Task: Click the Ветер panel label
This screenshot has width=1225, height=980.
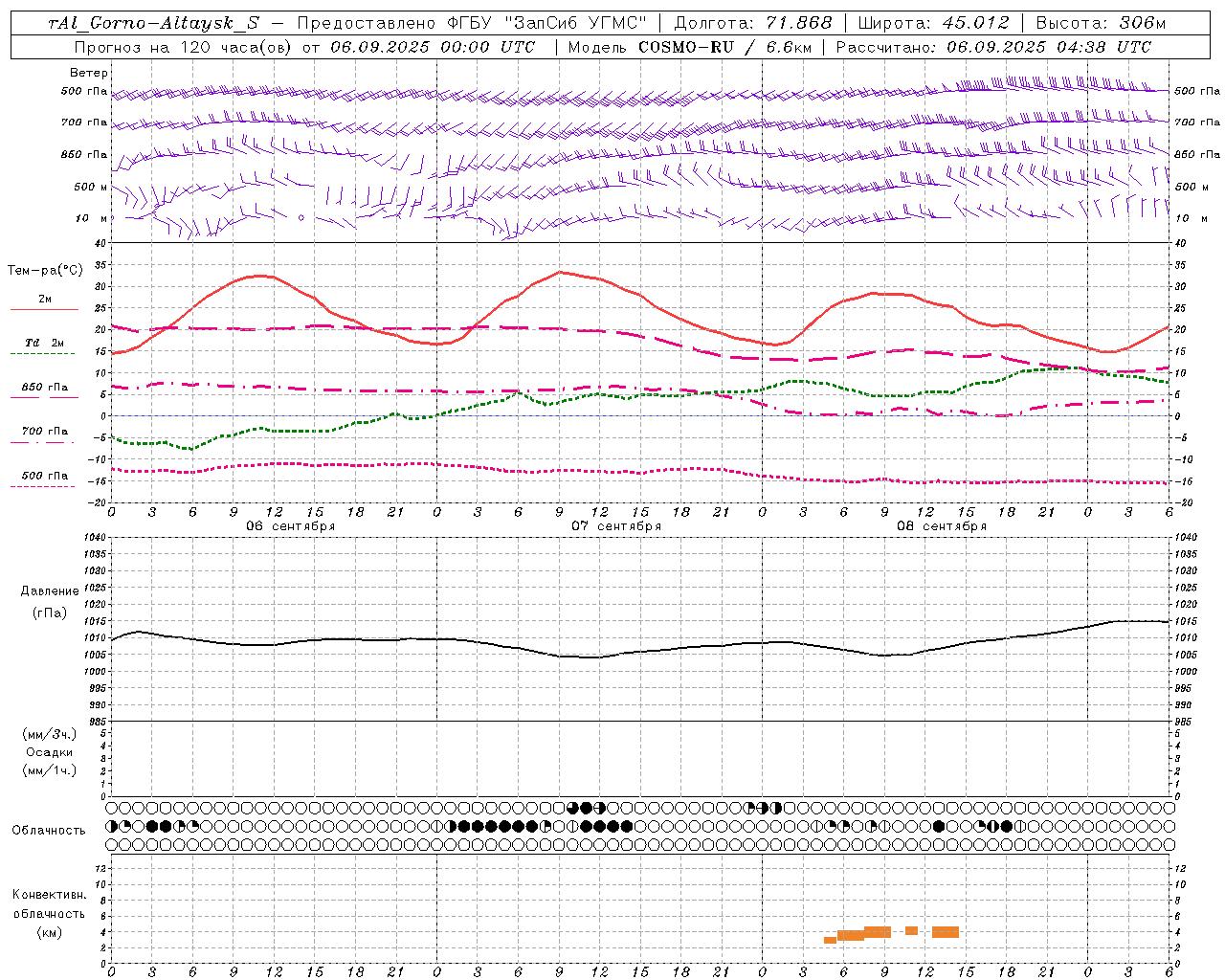Action: 89,73
